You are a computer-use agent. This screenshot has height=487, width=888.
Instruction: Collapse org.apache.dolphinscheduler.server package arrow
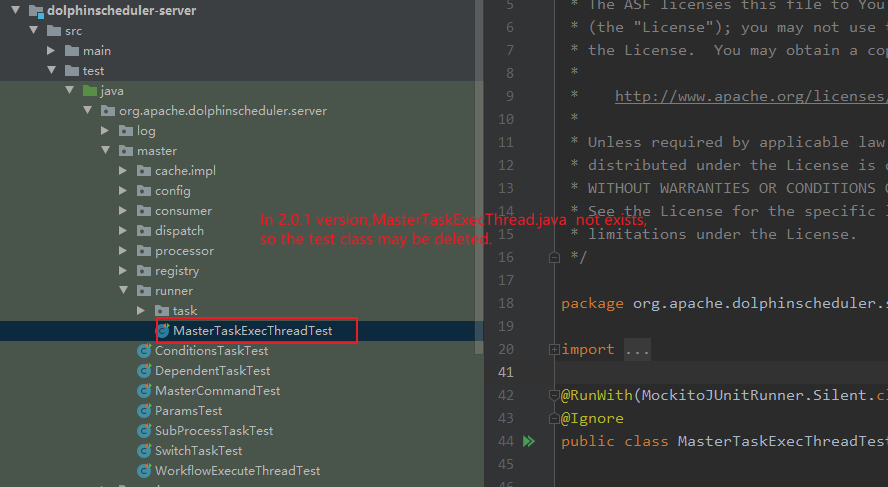[x=88, y=110]
